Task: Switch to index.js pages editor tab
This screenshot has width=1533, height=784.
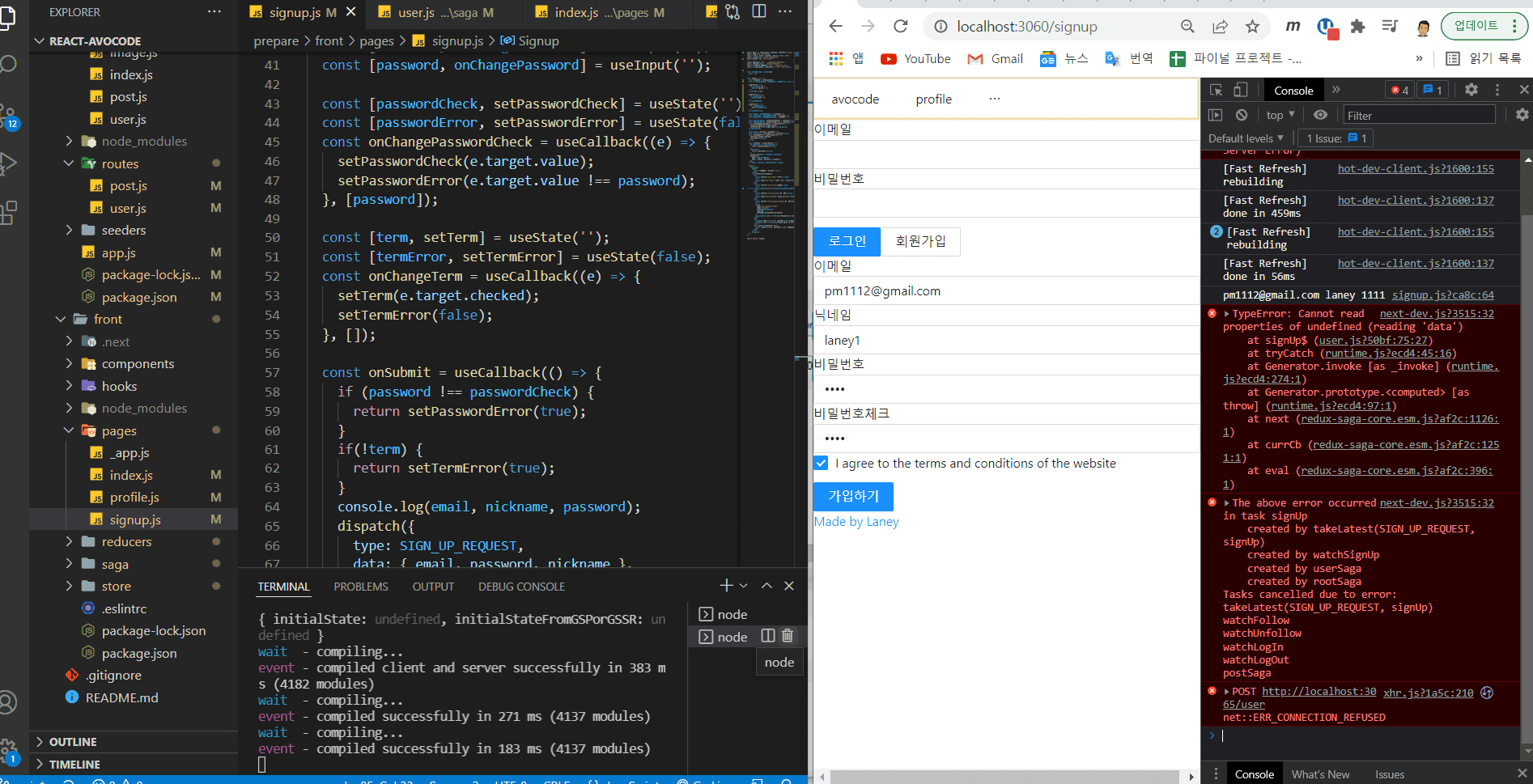Action: (599, 12)
